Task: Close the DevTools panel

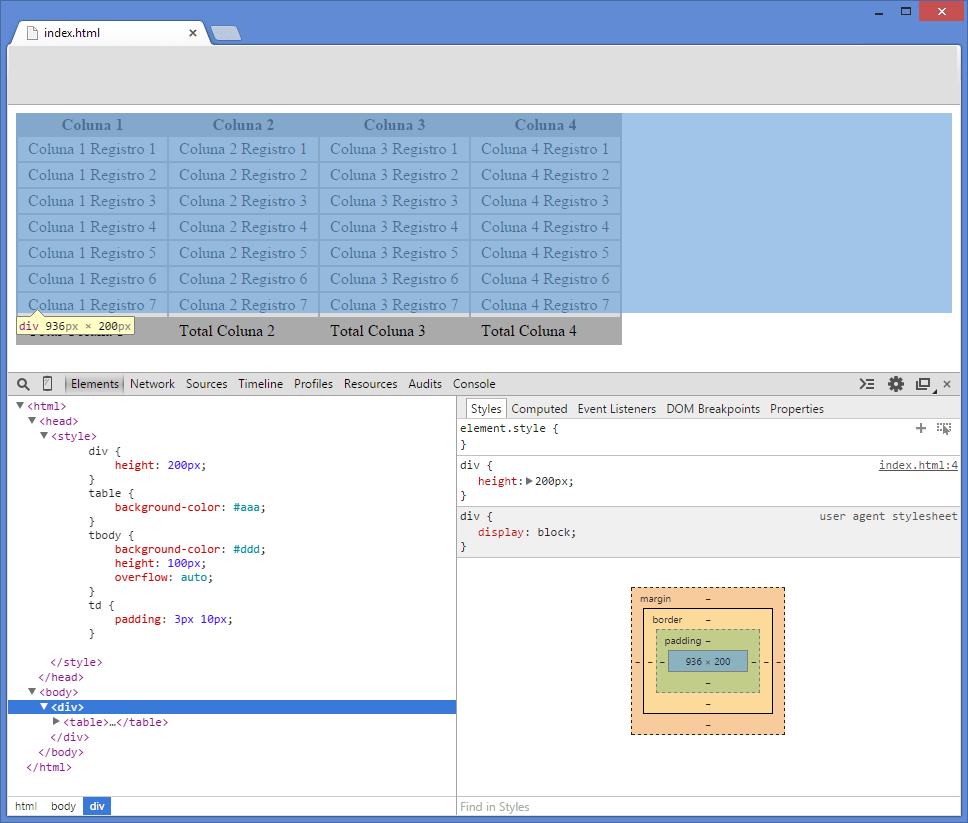Action: coord(947,384)
